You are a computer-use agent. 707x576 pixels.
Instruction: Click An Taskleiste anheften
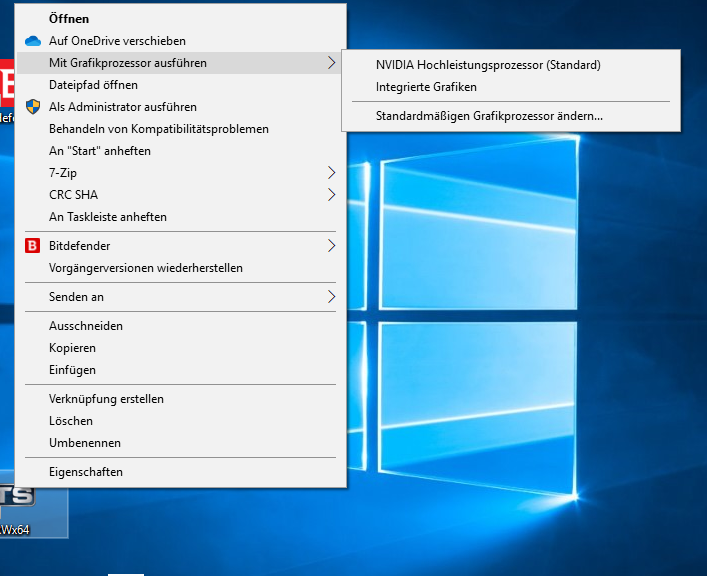tap(108, 217)
